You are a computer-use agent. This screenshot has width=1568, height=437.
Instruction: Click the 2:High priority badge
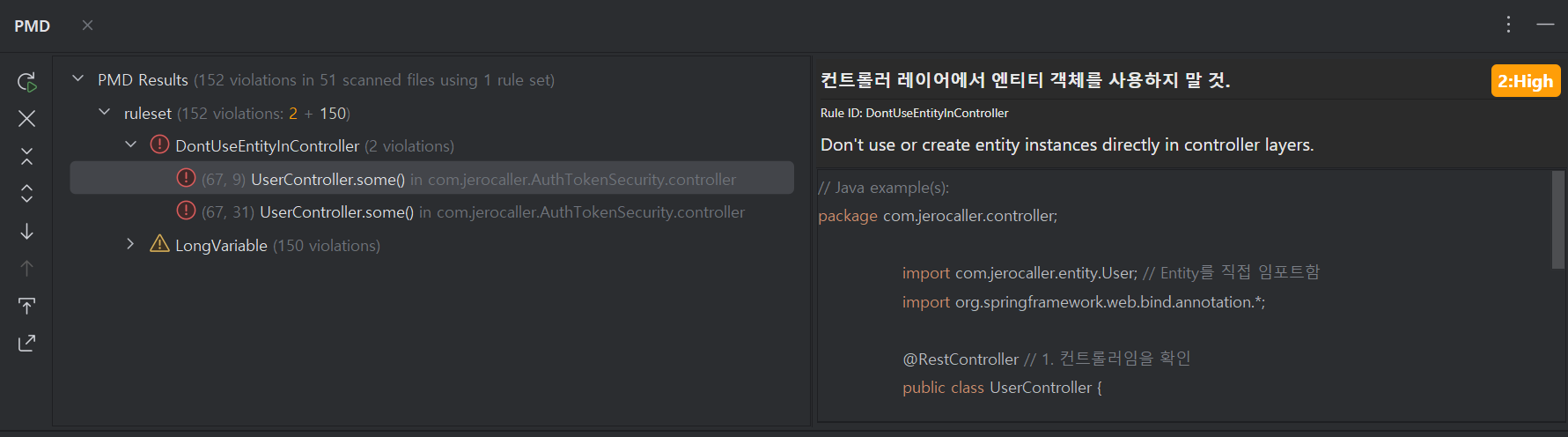1525,81
